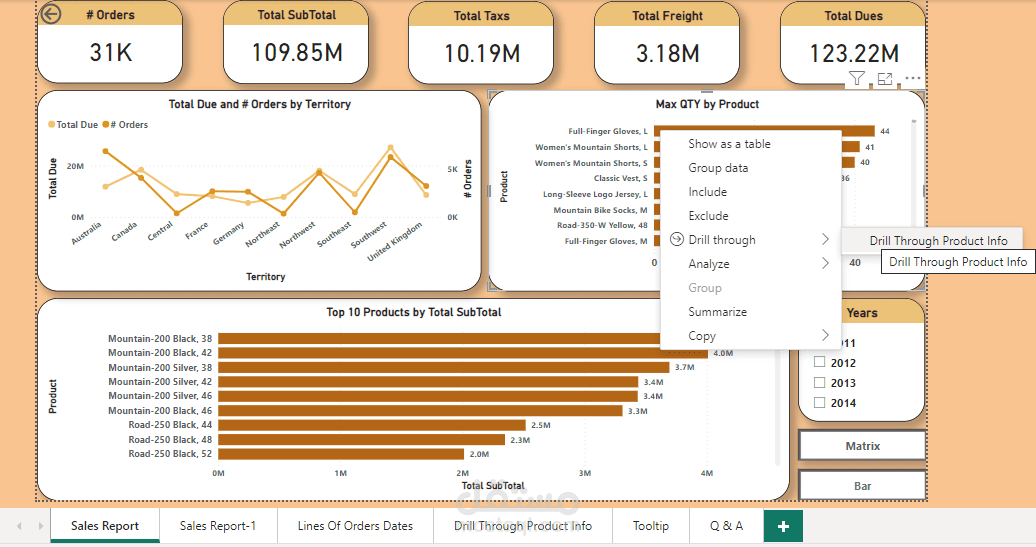
Task: Click the United Kingdom axis label
Action: coord(394,241)
